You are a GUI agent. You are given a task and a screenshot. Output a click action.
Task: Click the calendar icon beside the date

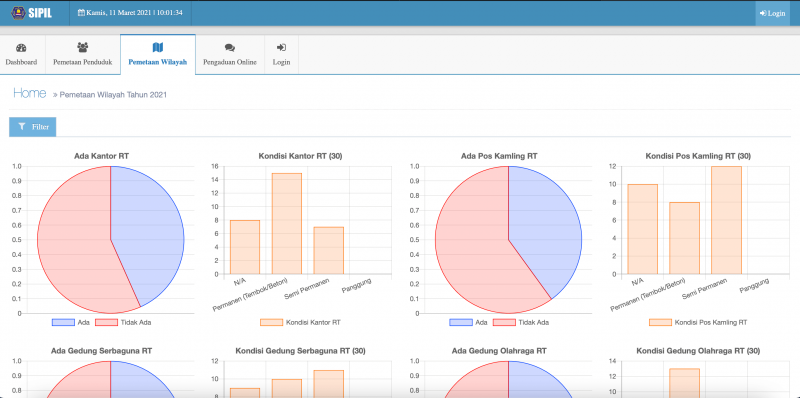click(x=81, y=13)
